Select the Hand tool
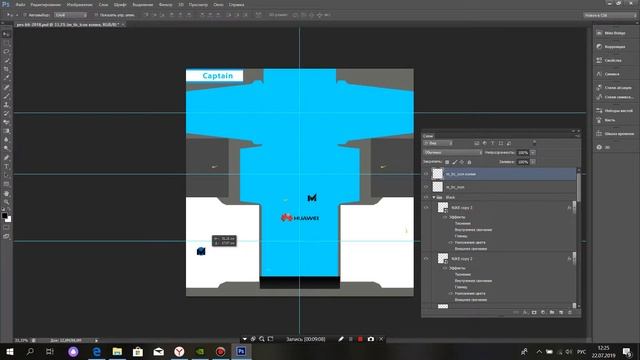 [x=6, y=193]
